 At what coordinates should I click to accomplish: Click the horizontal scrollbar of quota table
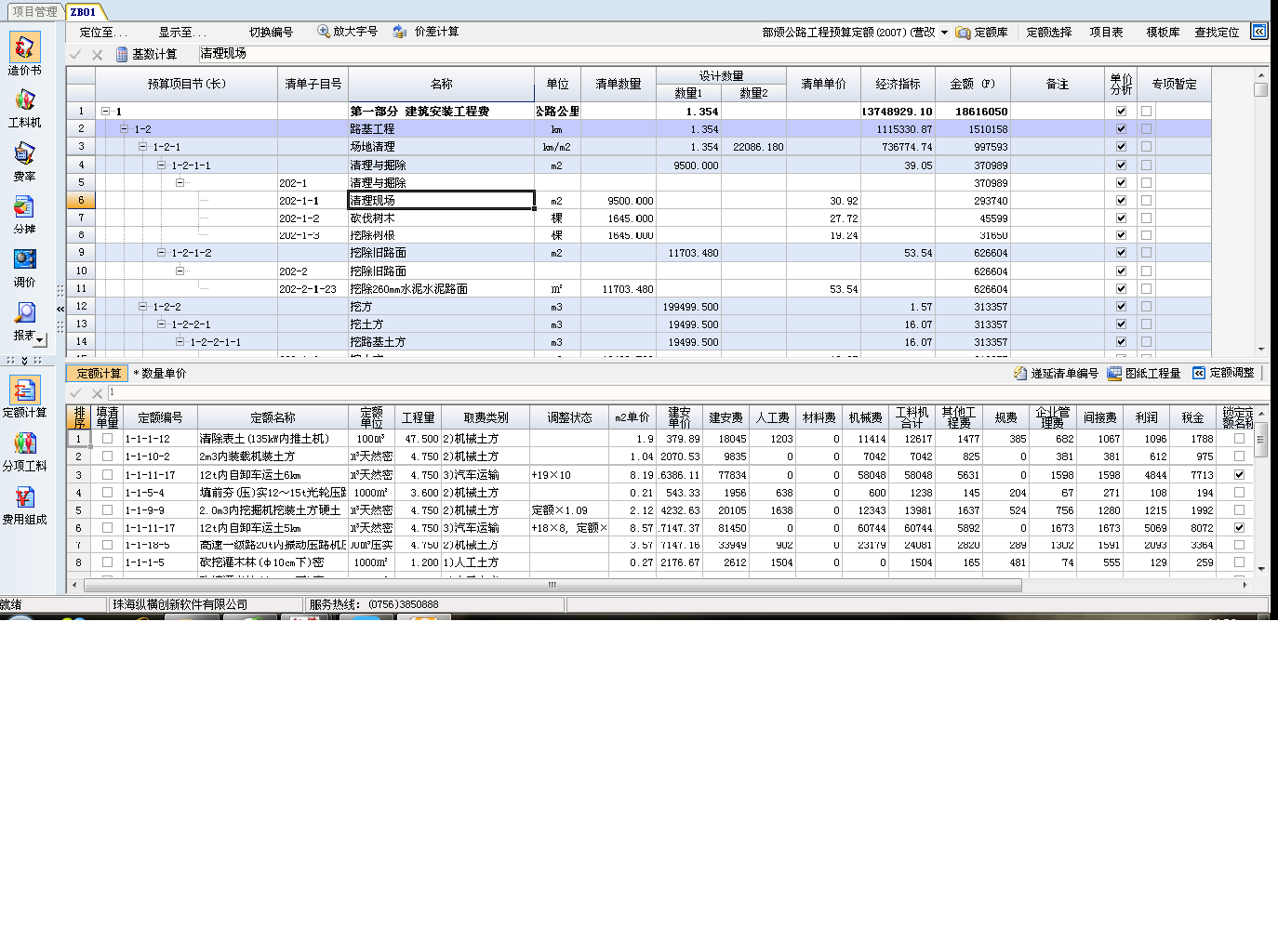point(552,586)
